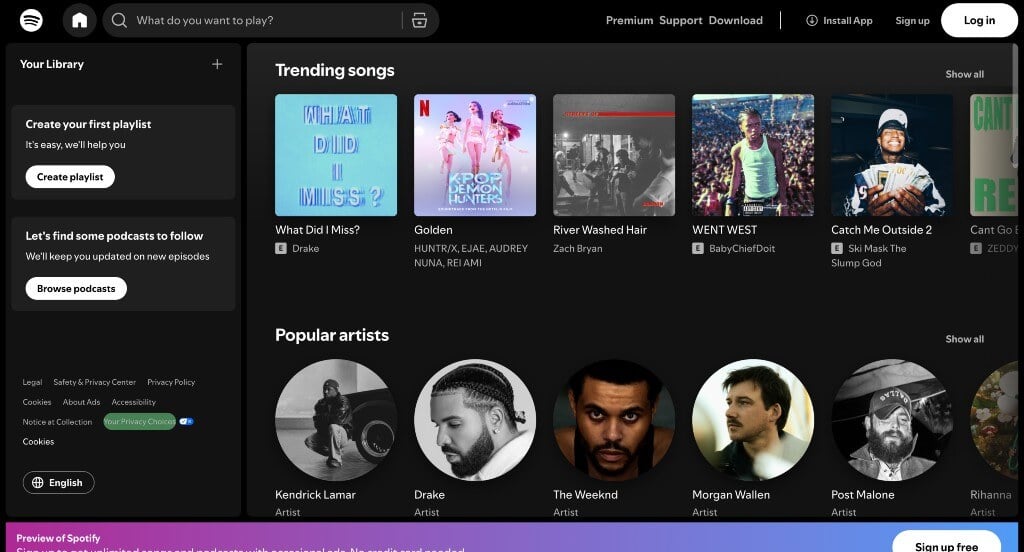The image size is (1024, 552).
Task: Open The Weeknd artist photo
Action: pos(614,420)
